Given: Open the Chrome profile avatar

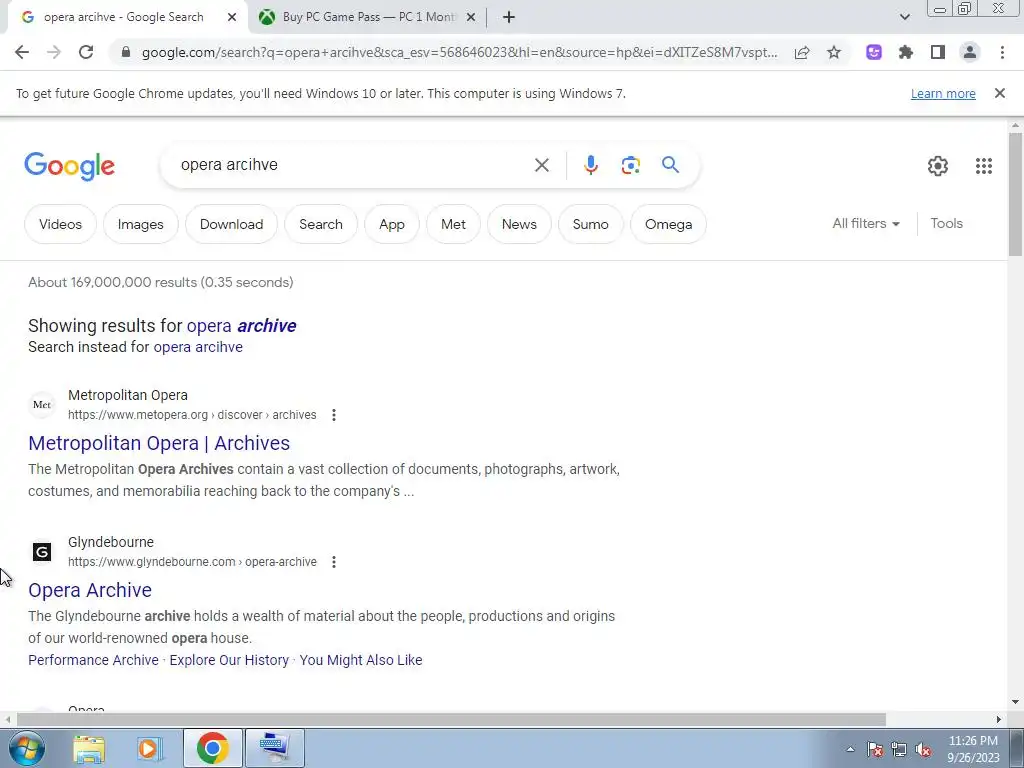Looking at the screenshot, I should 970,52.
